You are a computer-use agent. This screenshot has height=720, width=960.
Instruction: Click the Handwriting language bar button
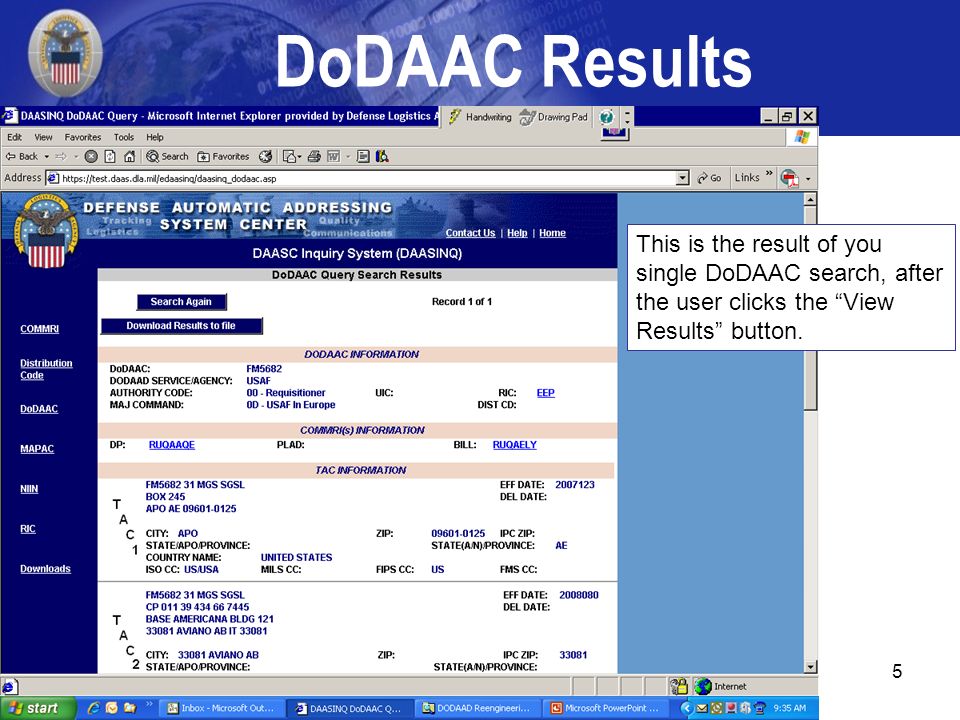pos(481,117)
